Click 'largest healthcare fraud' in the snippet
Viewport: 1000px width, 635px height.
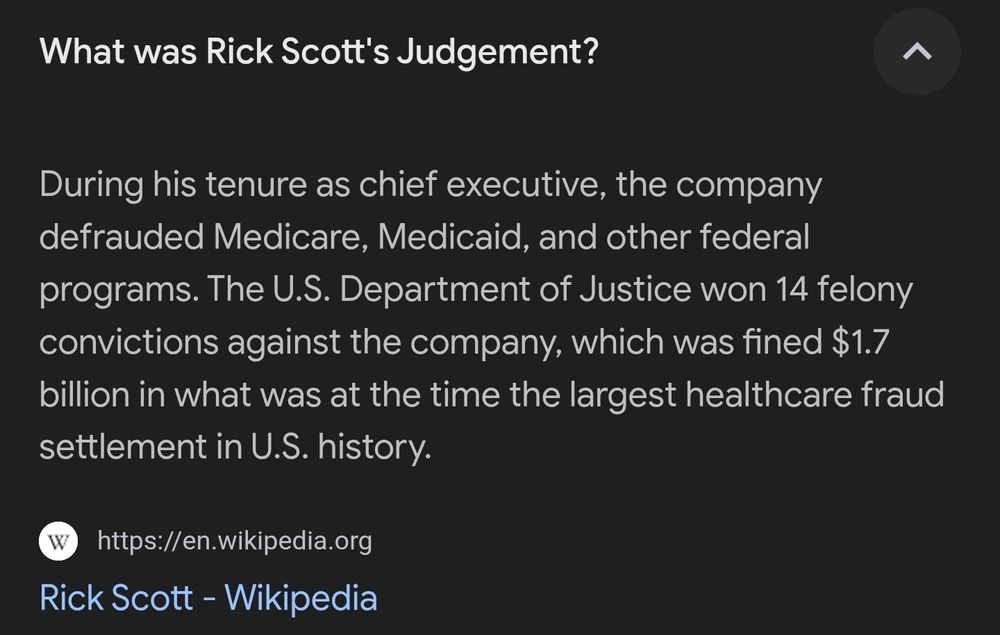coord(756,395)
